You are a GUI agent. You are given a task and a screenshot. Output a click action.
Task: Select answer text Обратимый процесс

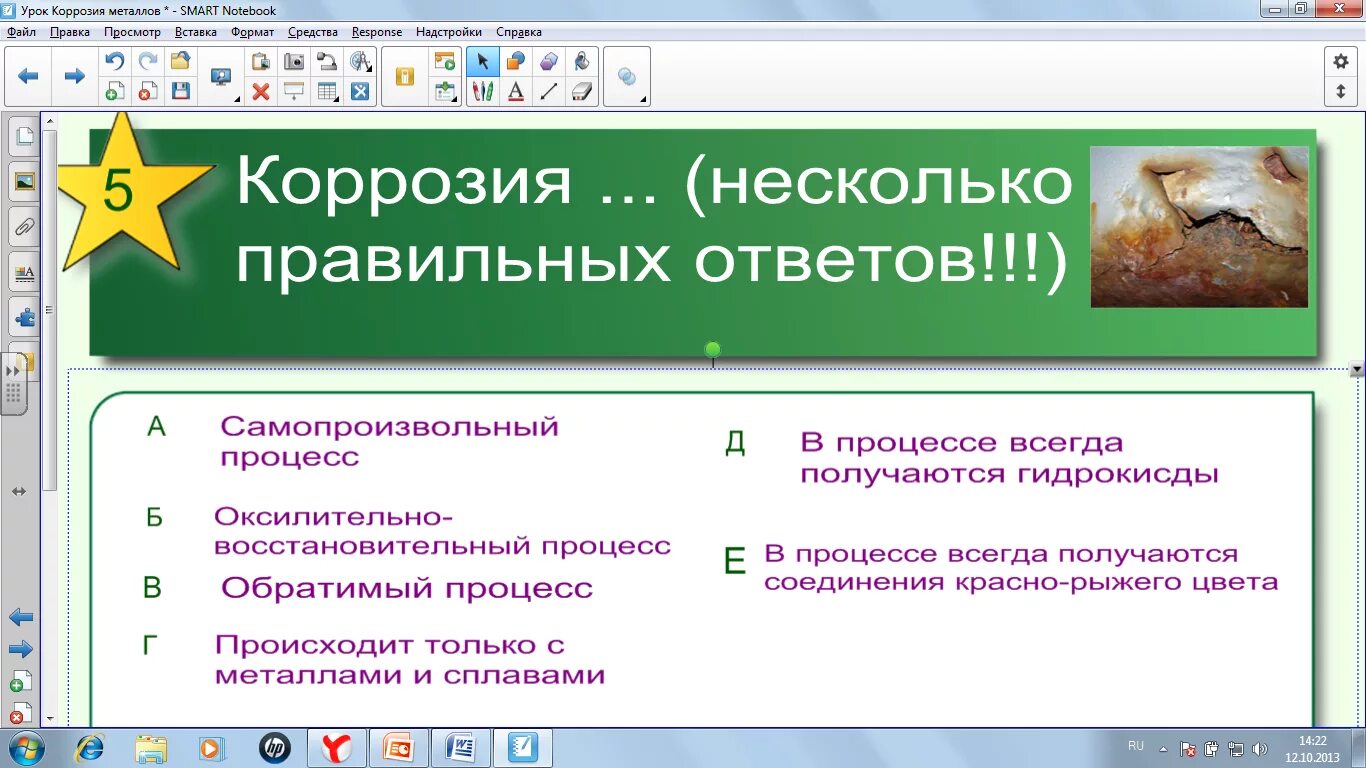[x=407, y=588]
